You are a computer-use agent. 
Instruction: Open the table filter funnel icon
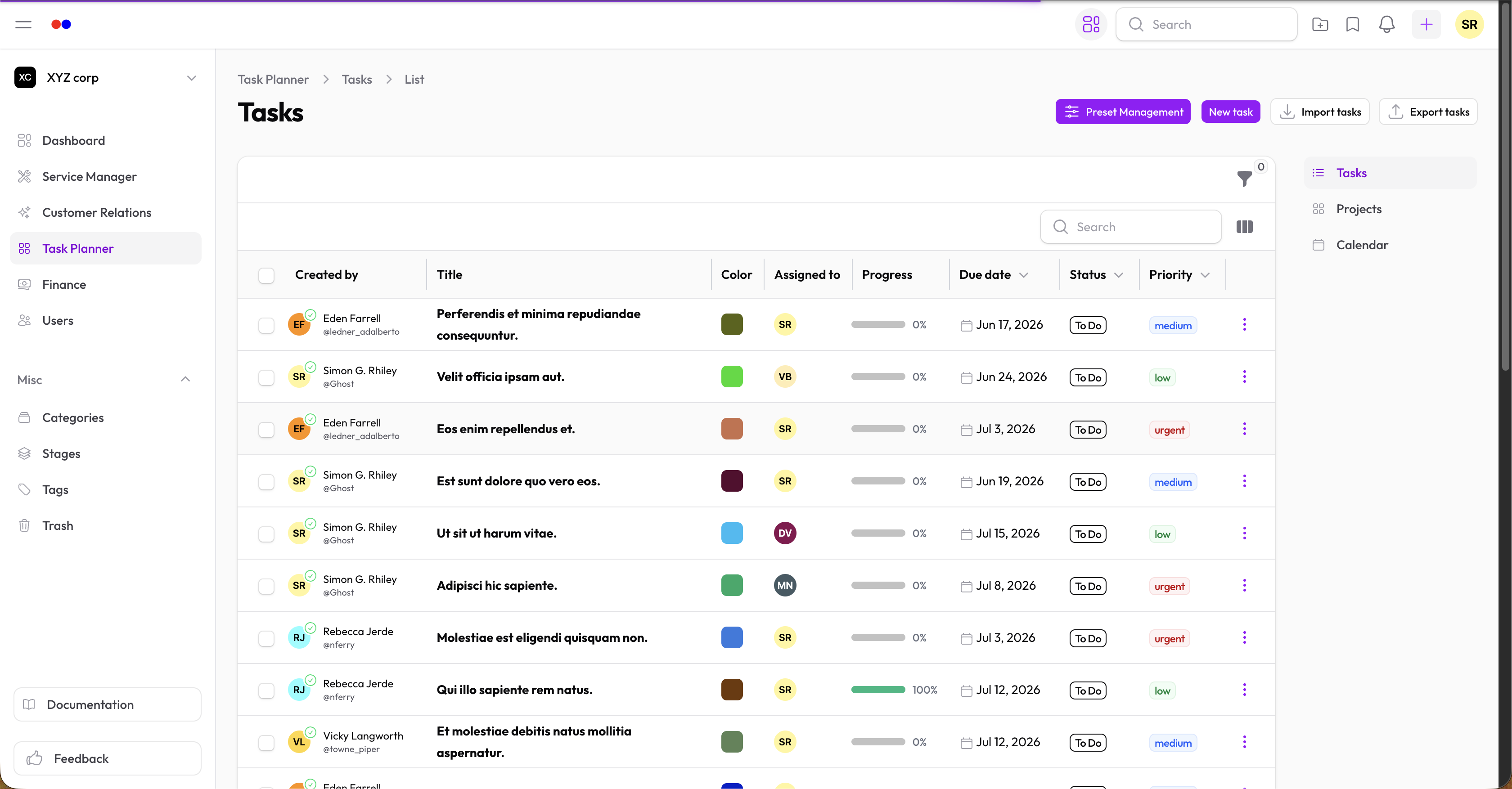point(1244,178)
